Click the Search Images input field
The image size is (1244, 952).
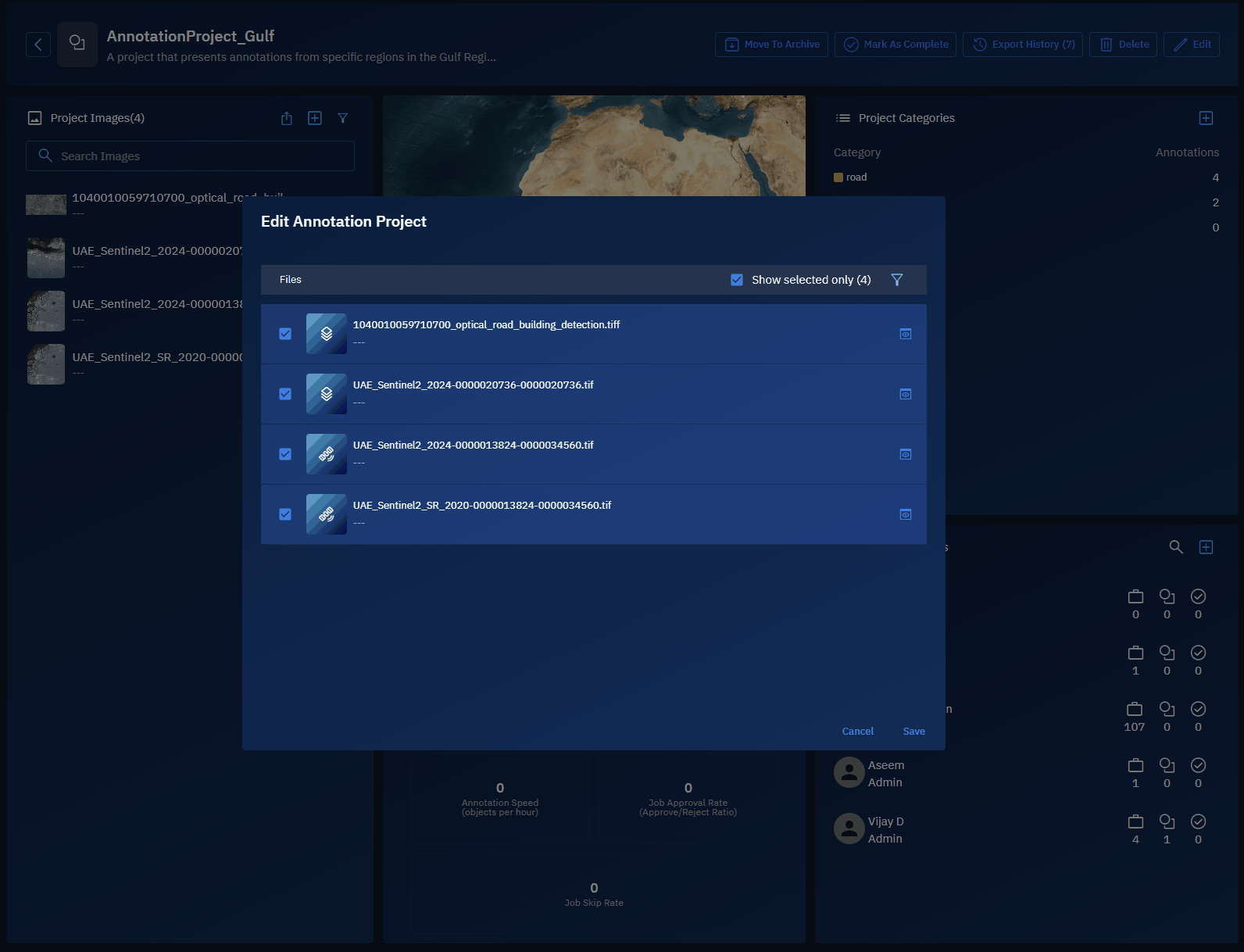(x=190, y=156)
